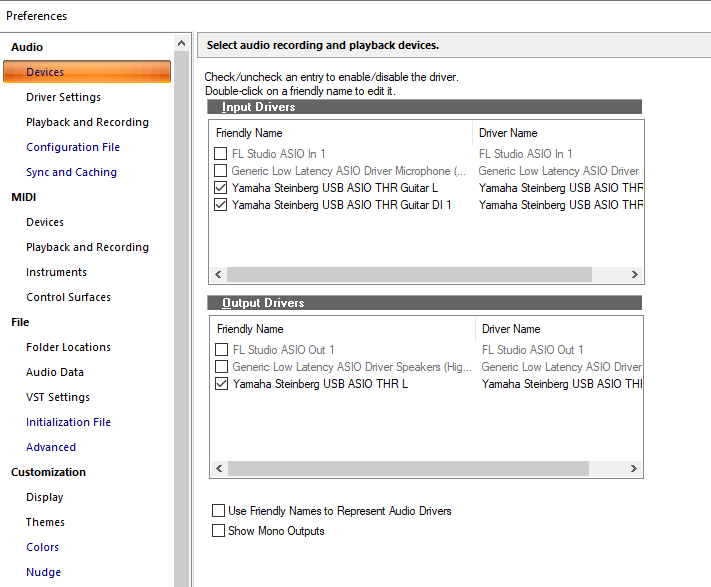The height and width of the screenshot is (587, 711).
Task: Uncheck Yamaha Steinberg THR Guitar DI 1 input
Action: pos(221,205)
